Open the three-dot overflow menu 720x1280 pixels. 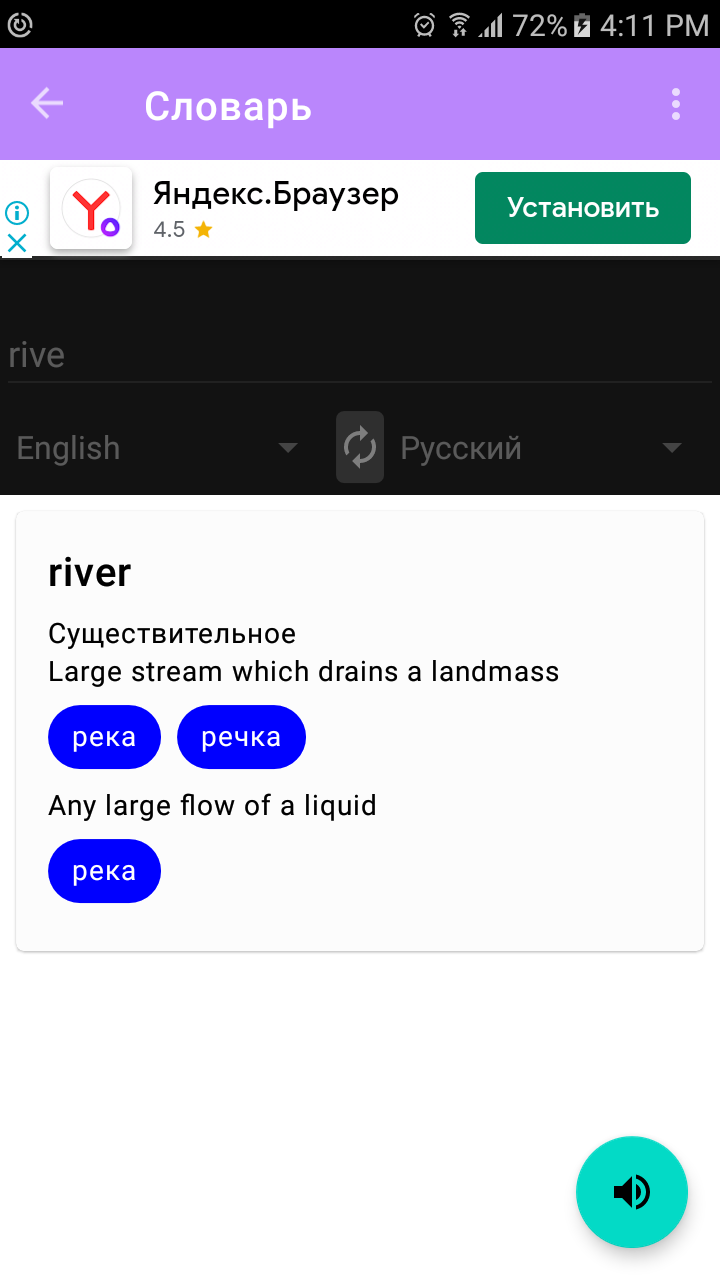(676, 104)
